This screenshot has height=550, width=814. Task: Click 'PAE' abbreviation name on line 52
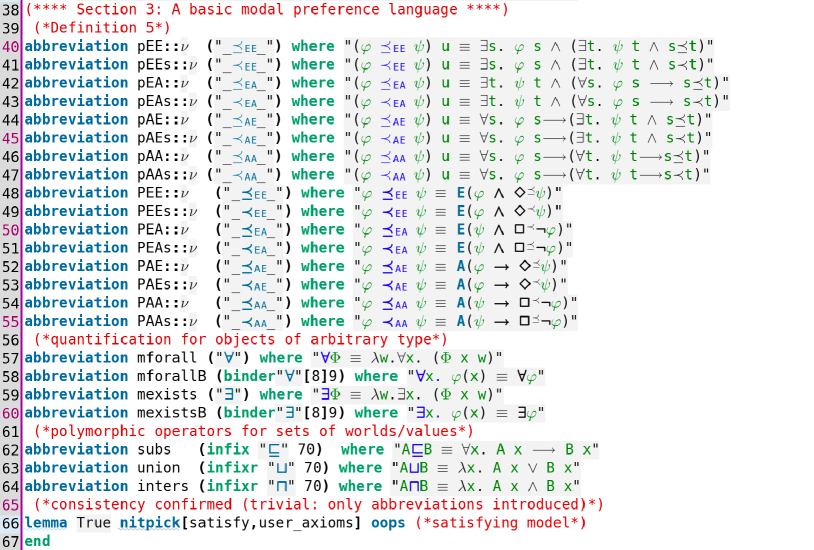(150, 266)
